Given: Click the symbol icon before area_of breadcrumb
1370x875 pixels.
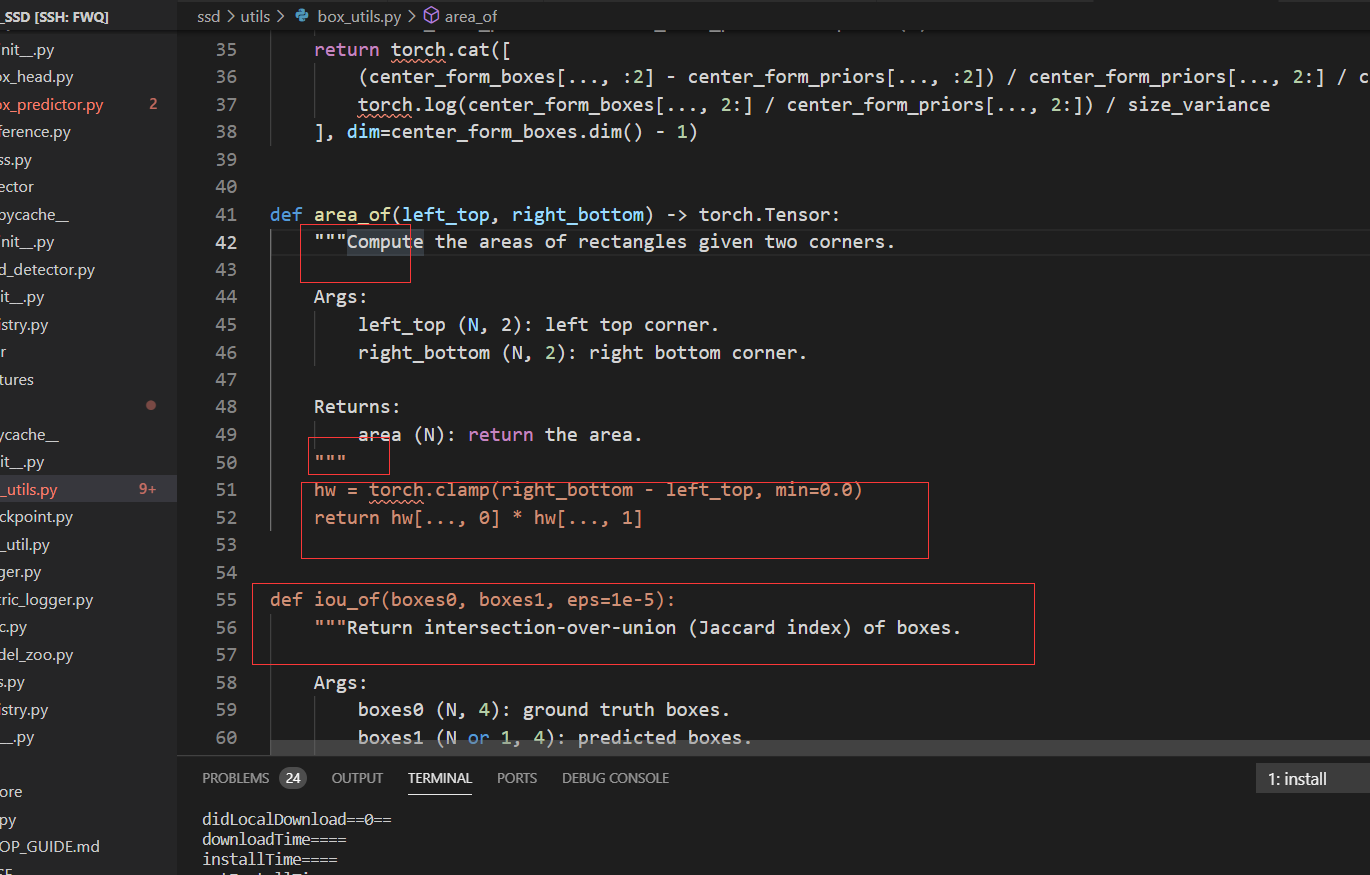Looking at the screenshot, I should click(x=430, y=16).
